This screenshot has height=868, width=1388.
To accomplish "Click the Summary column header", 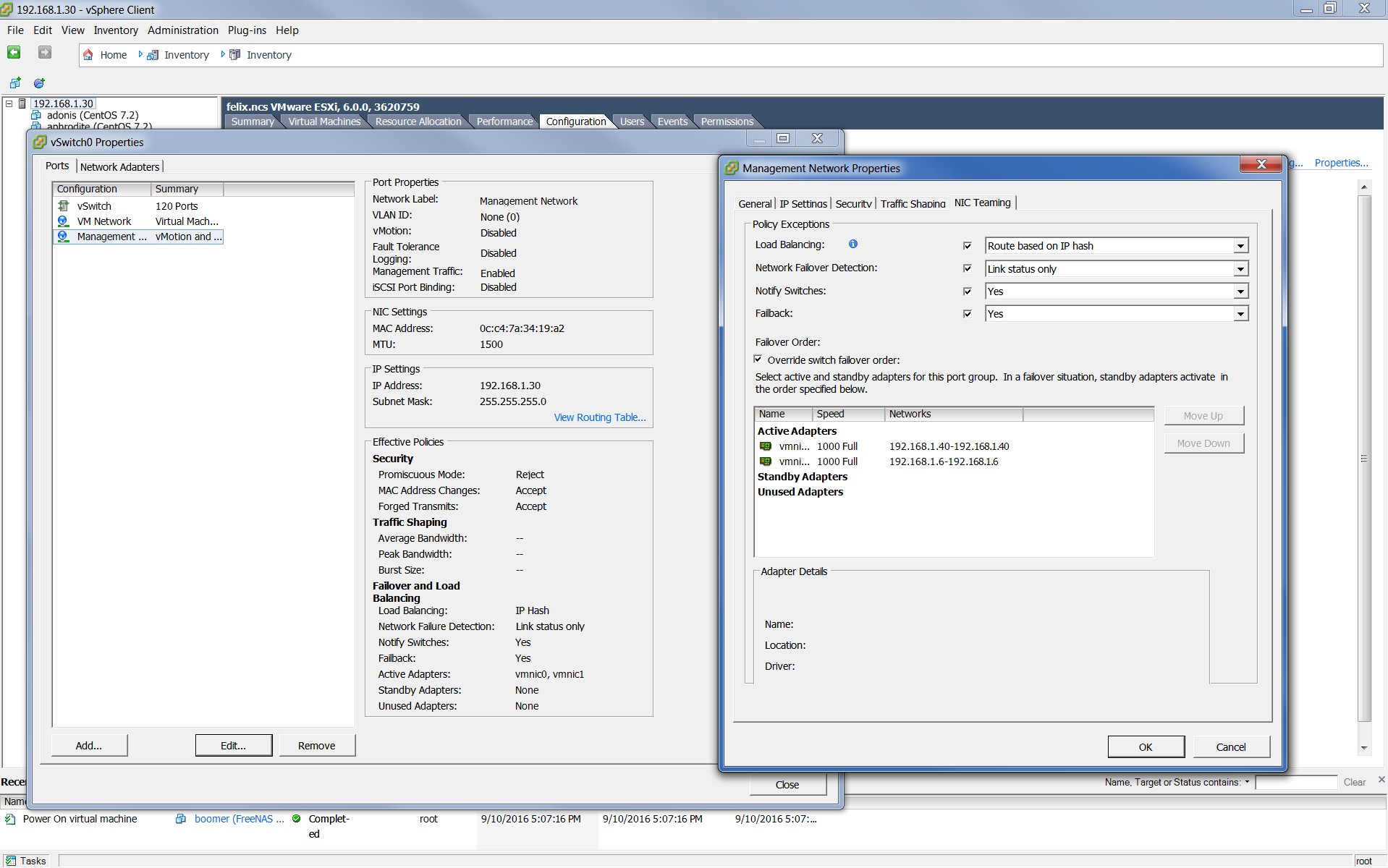I will click(187, 189).
